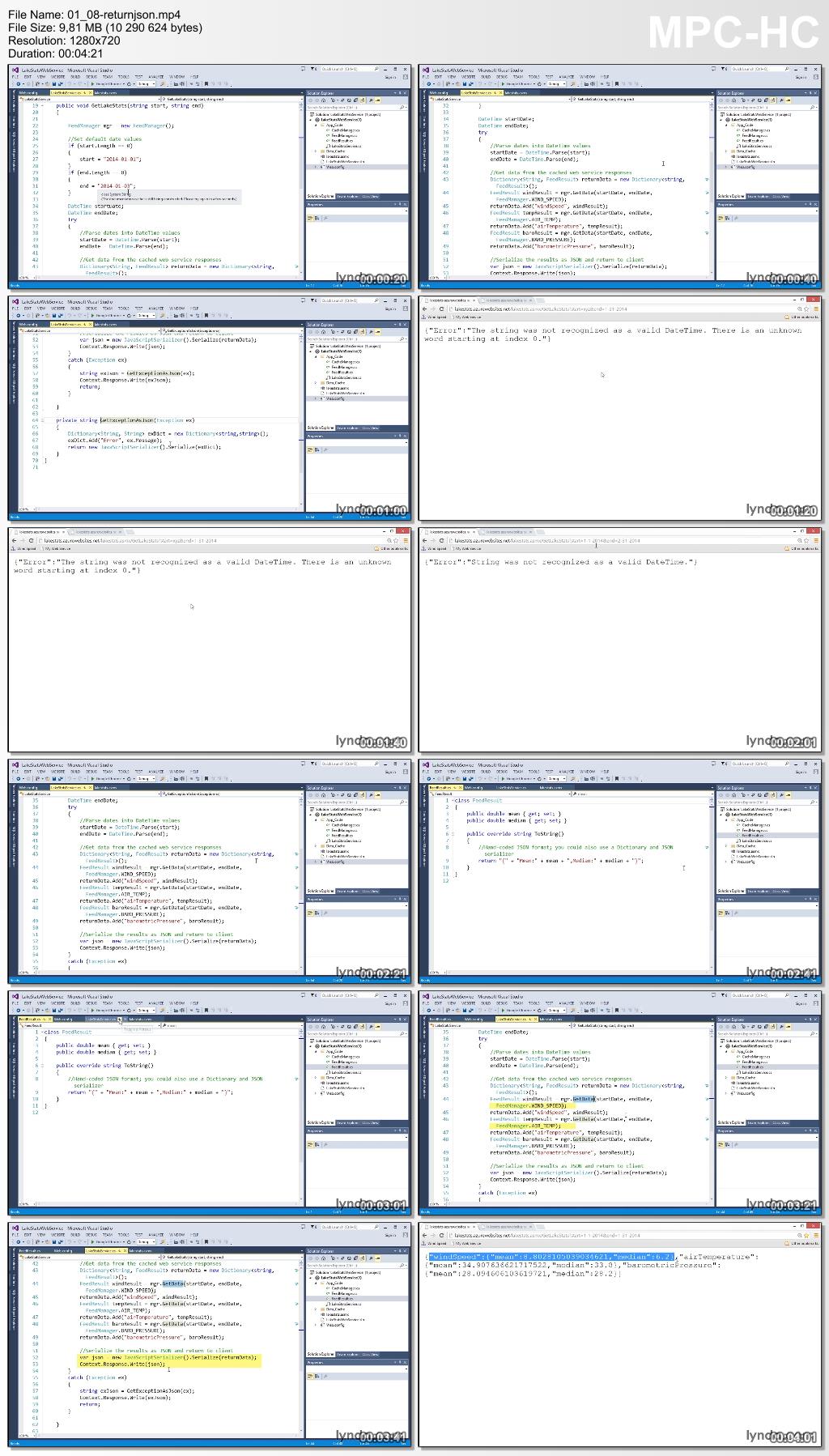Click the 'Resolution: 1280x720' line

click(x=64, y=40)
